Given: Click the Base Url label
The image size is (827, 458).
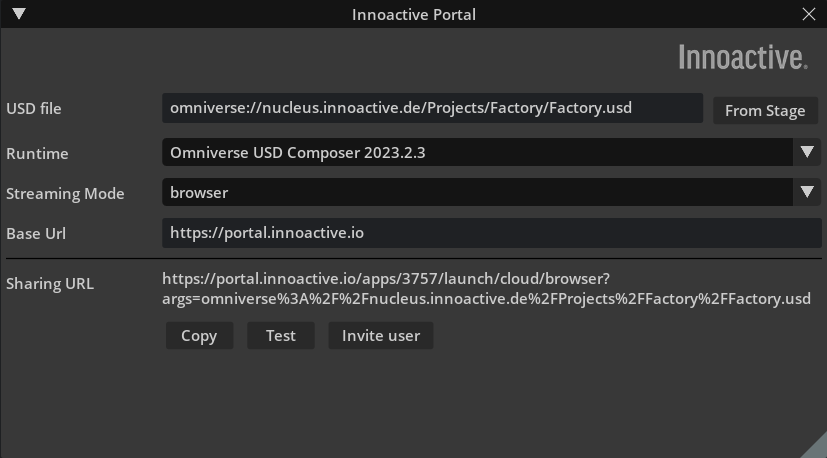Looking at the screenshot, I should pos(36,234).
